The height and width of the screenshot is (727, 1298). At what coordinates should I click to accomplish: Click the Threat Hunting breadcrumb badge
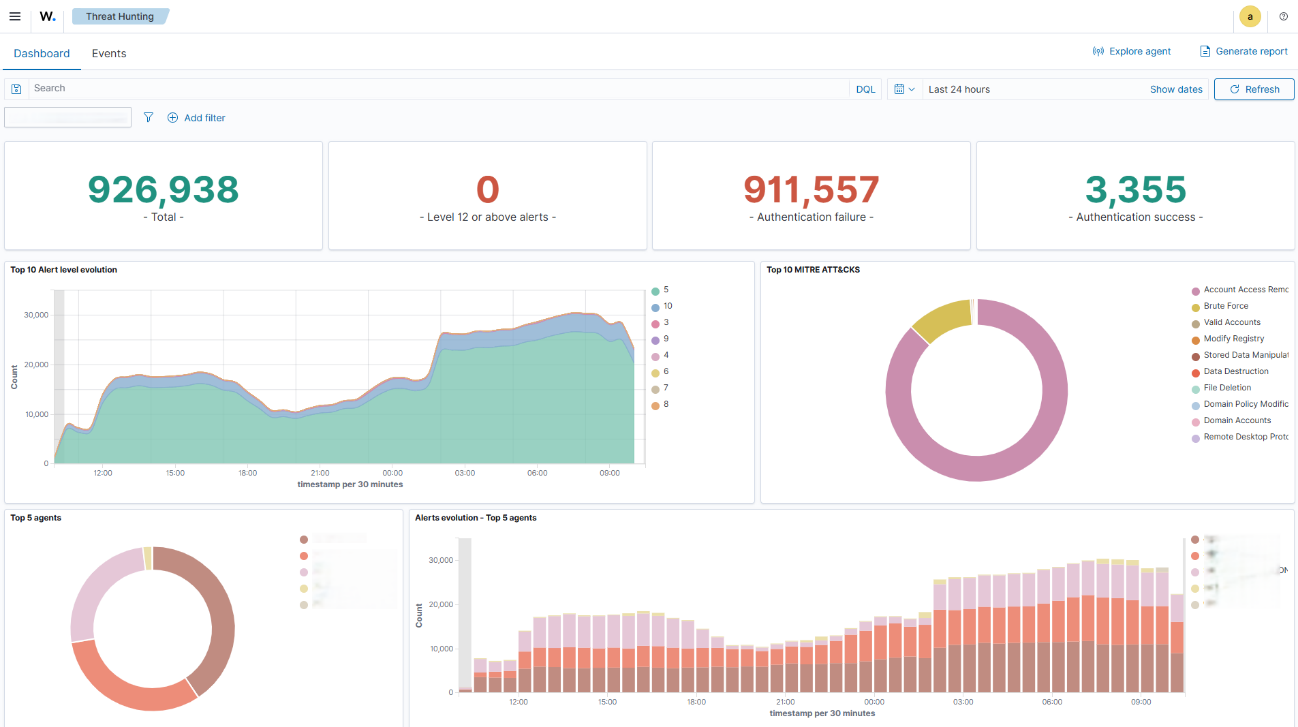[x=119, y=16]
